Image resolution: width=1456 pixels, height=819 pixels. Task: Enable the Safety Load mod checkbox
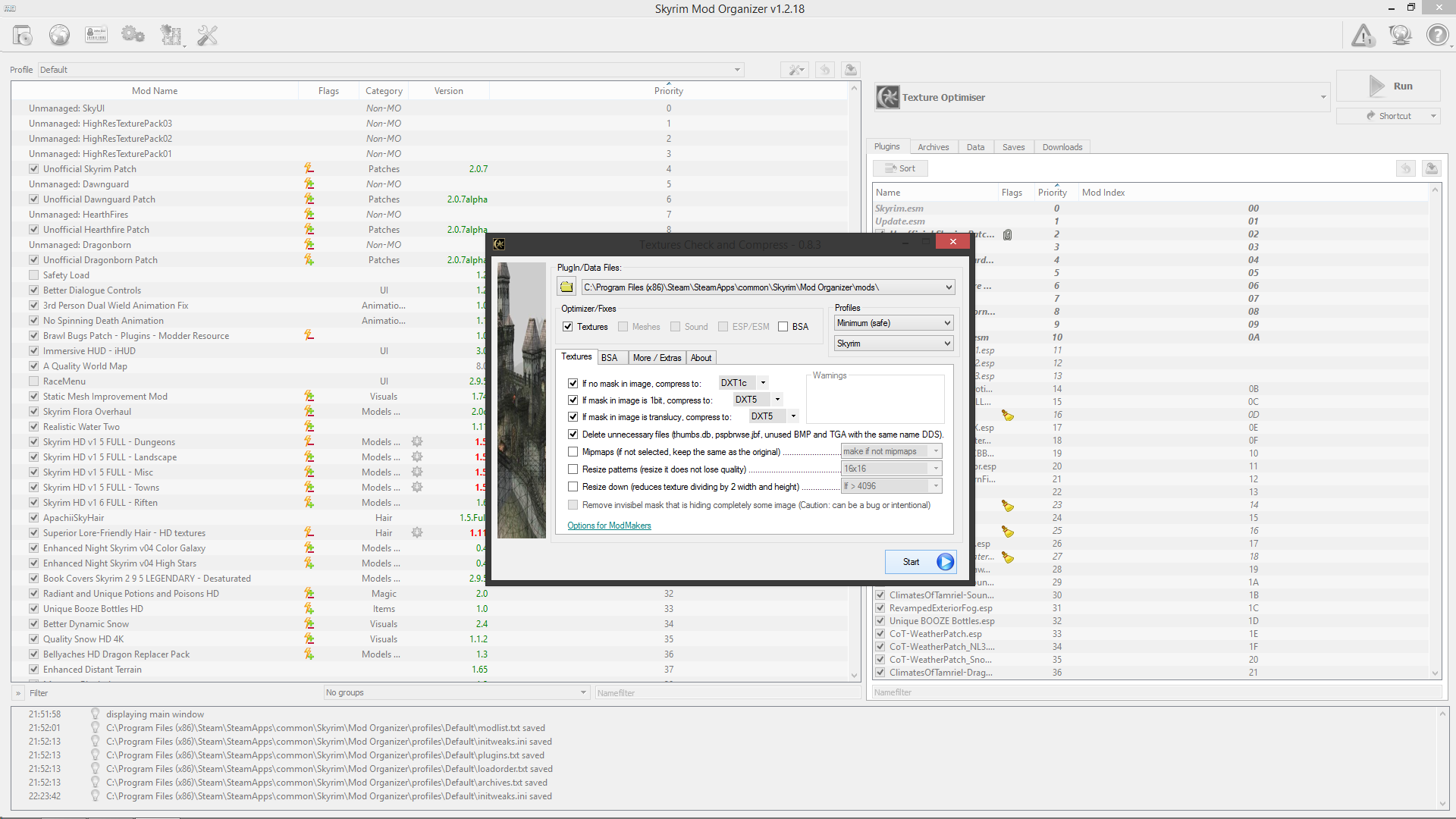click(x=34, y=275)
